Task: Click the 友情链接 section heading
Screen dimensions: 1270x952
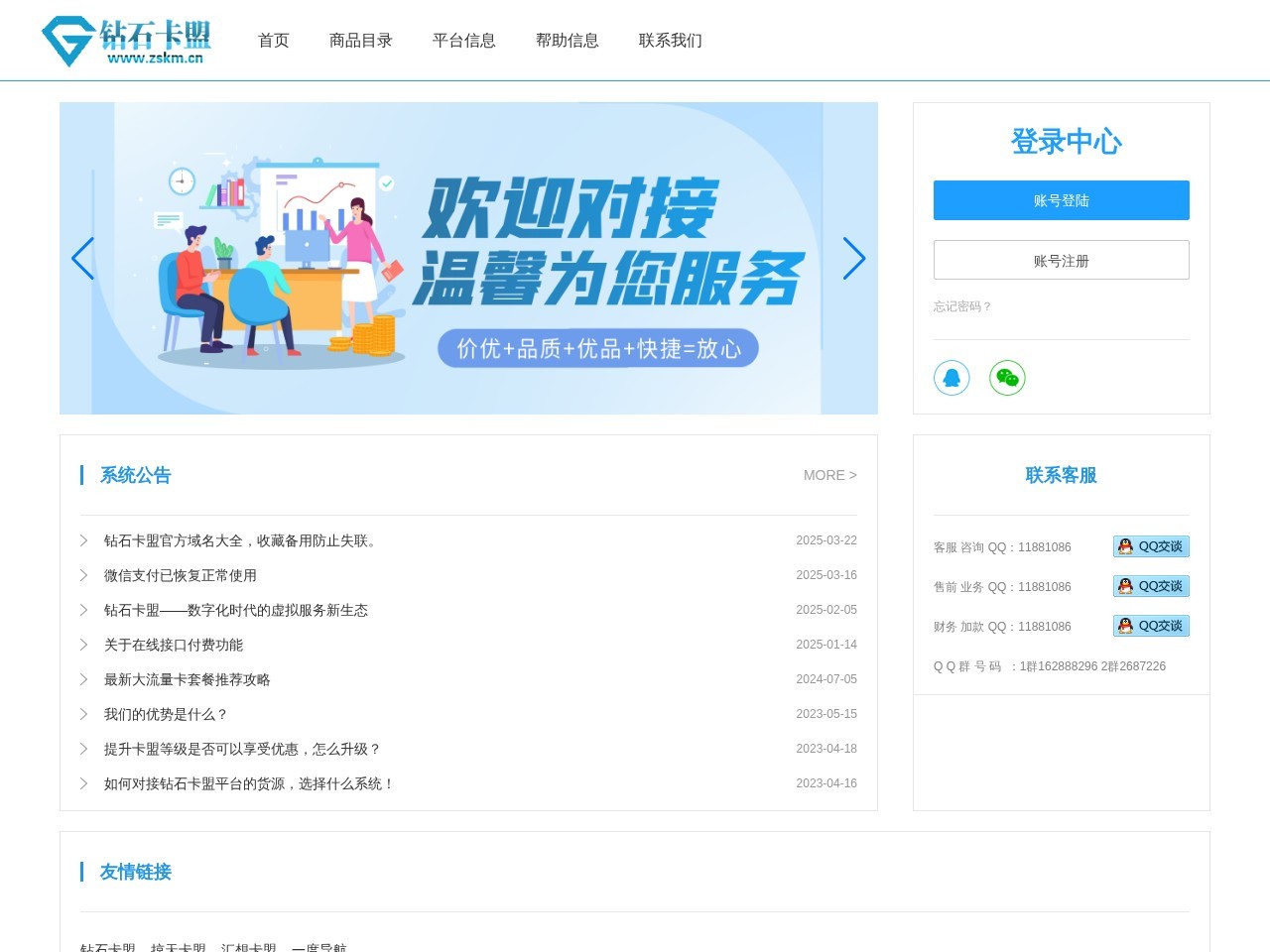Action: coord(136,872)
